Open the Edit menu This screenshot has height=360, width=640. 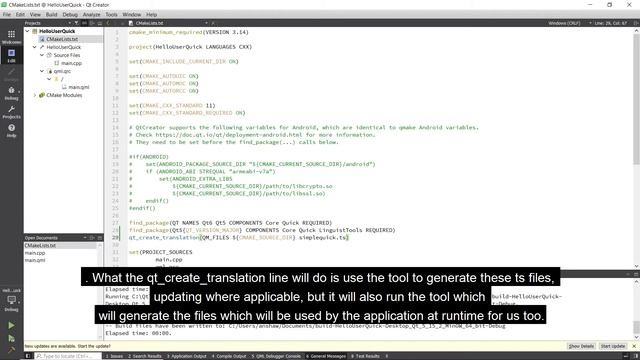click(20, 15)
